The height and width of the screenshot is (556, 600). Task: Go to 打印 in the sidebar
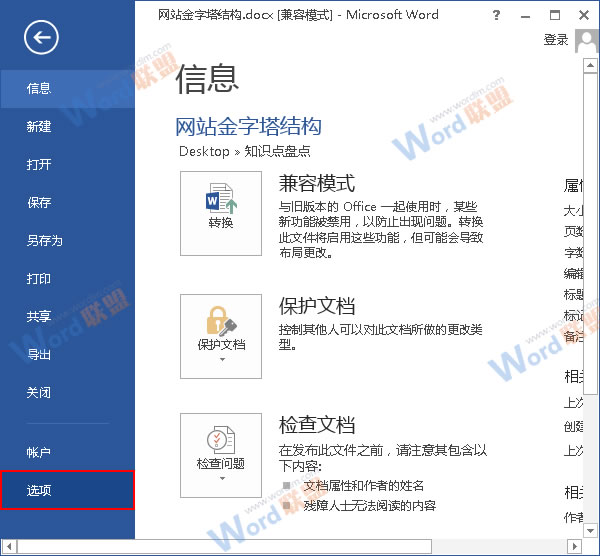67,279
